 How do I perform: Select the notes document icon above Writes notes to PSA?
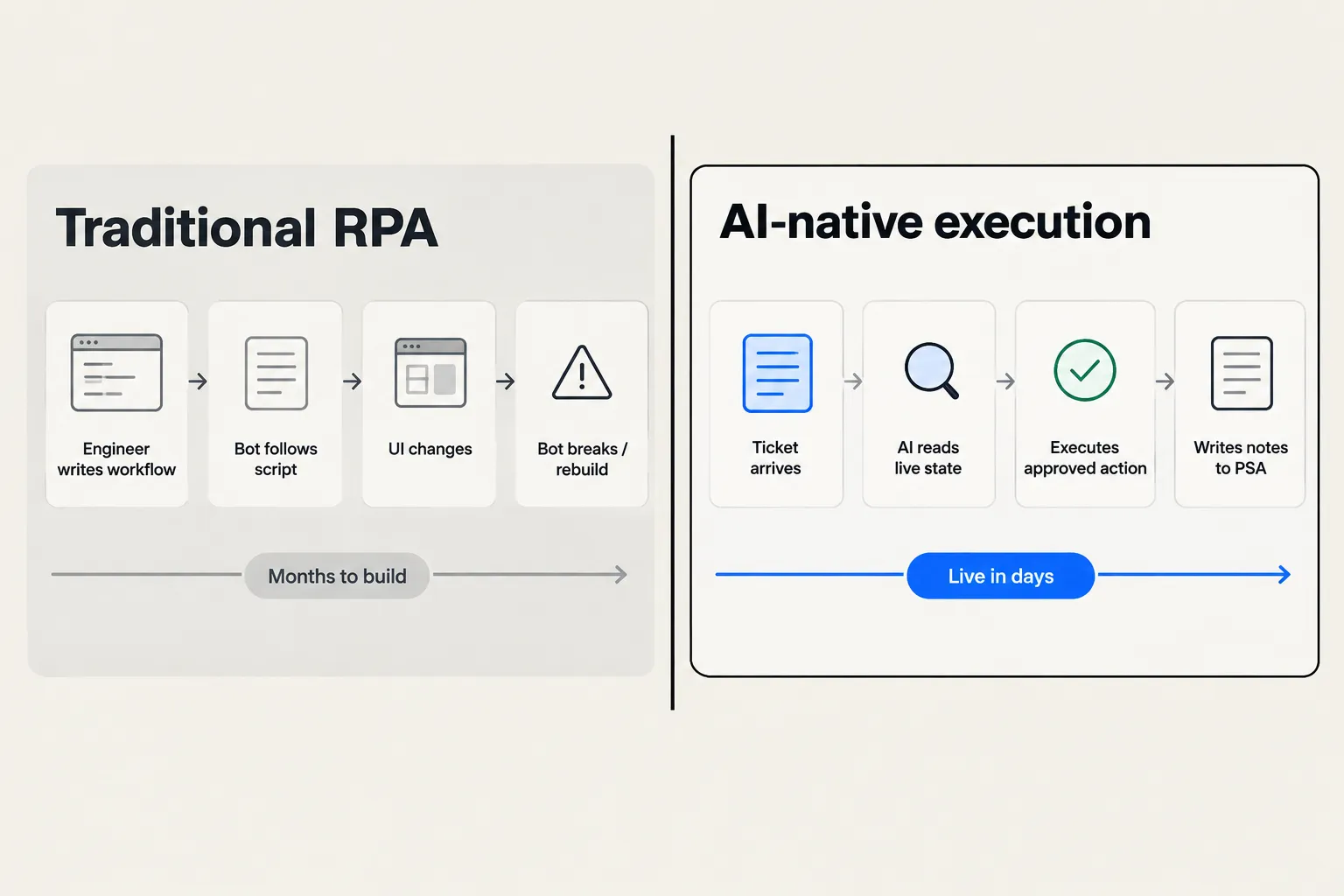pos(1242,374)
